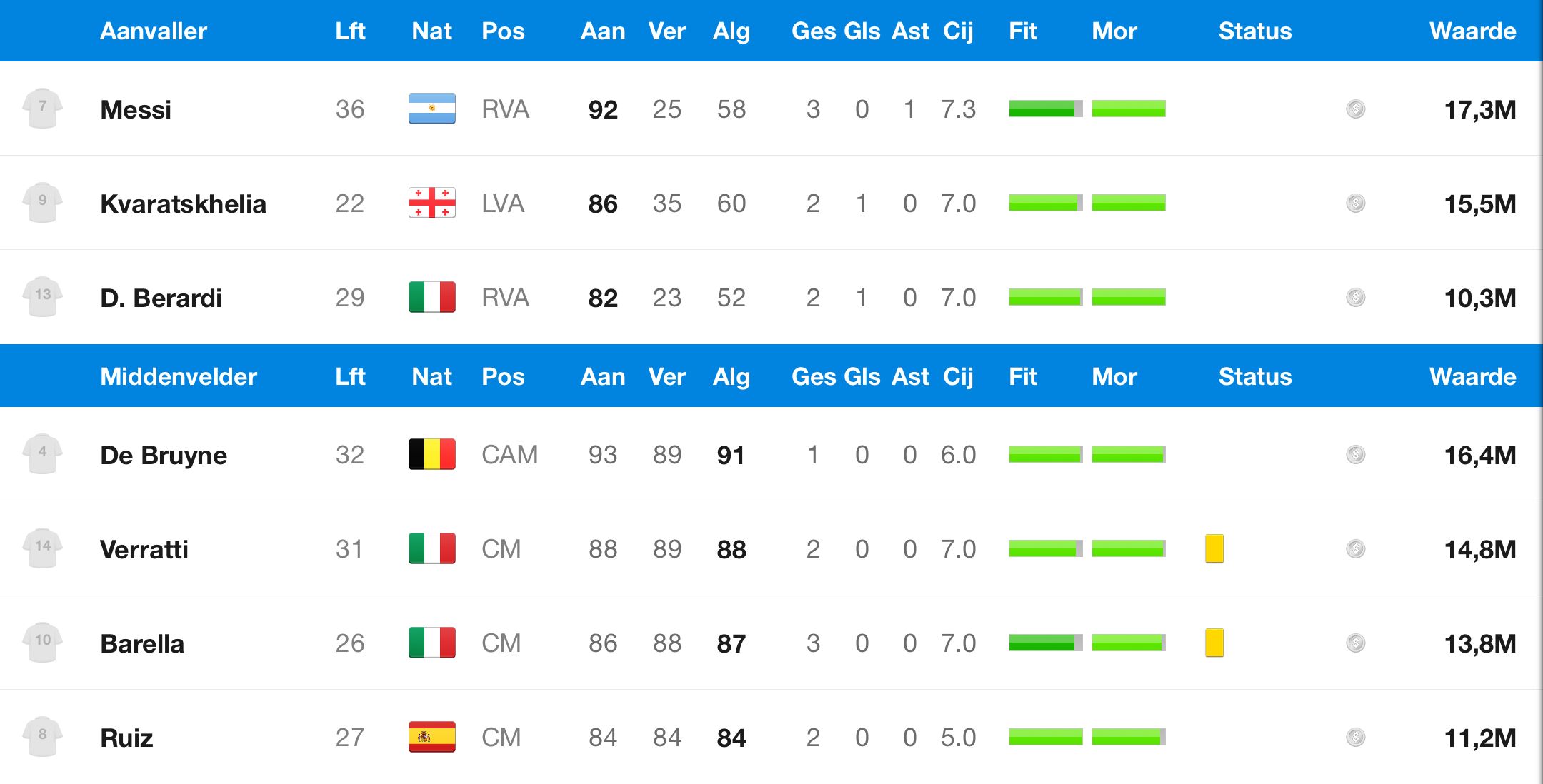Click the Argentine flag next to Messi

431,109
